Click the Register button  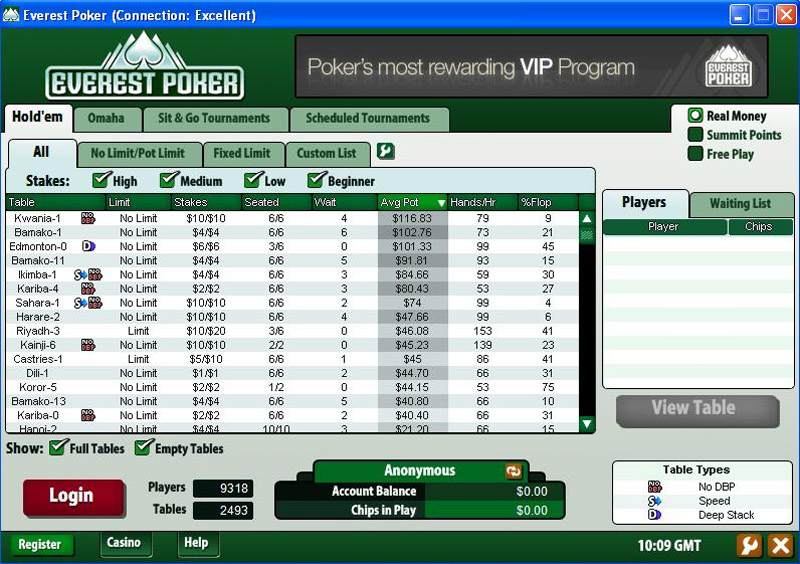40,545
